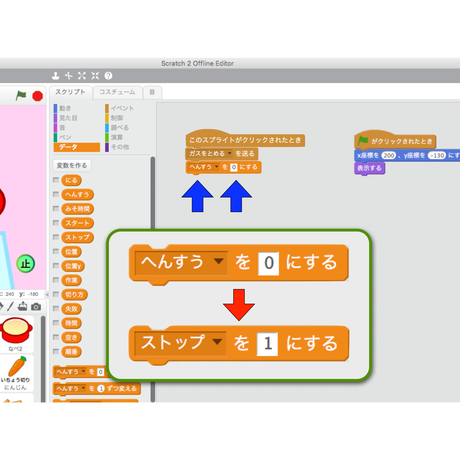This screenshot has height=460, width=460.
Task: Click the 変数を作る button
Action: (72, 165)
